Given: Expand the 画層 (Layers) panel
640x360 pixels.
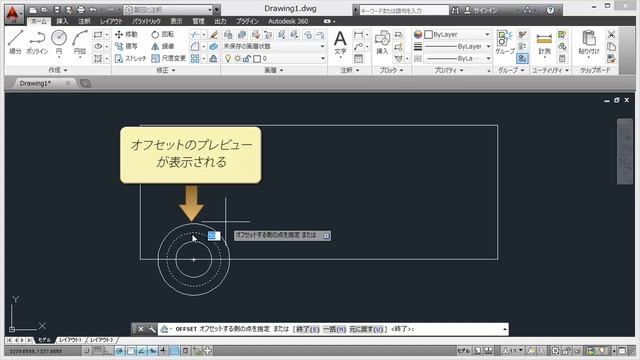Looking at the screenshot, I should click(274, 70).
